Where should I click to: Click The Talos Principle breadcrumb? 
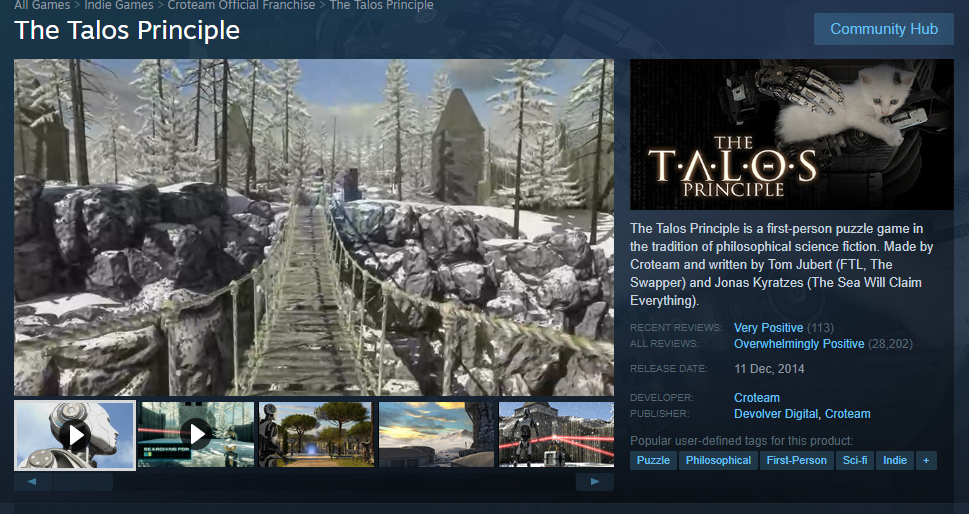pyautogui.click(x=381, y=5)
